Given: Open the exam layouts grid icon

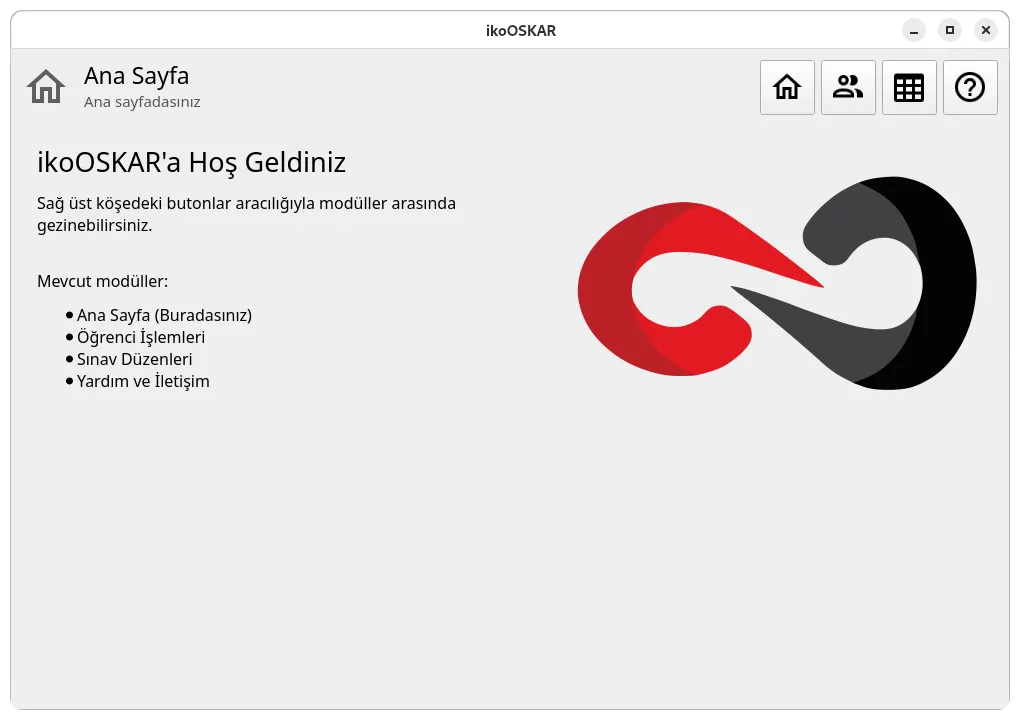Looking at the screenshot, I should point(909,87).
